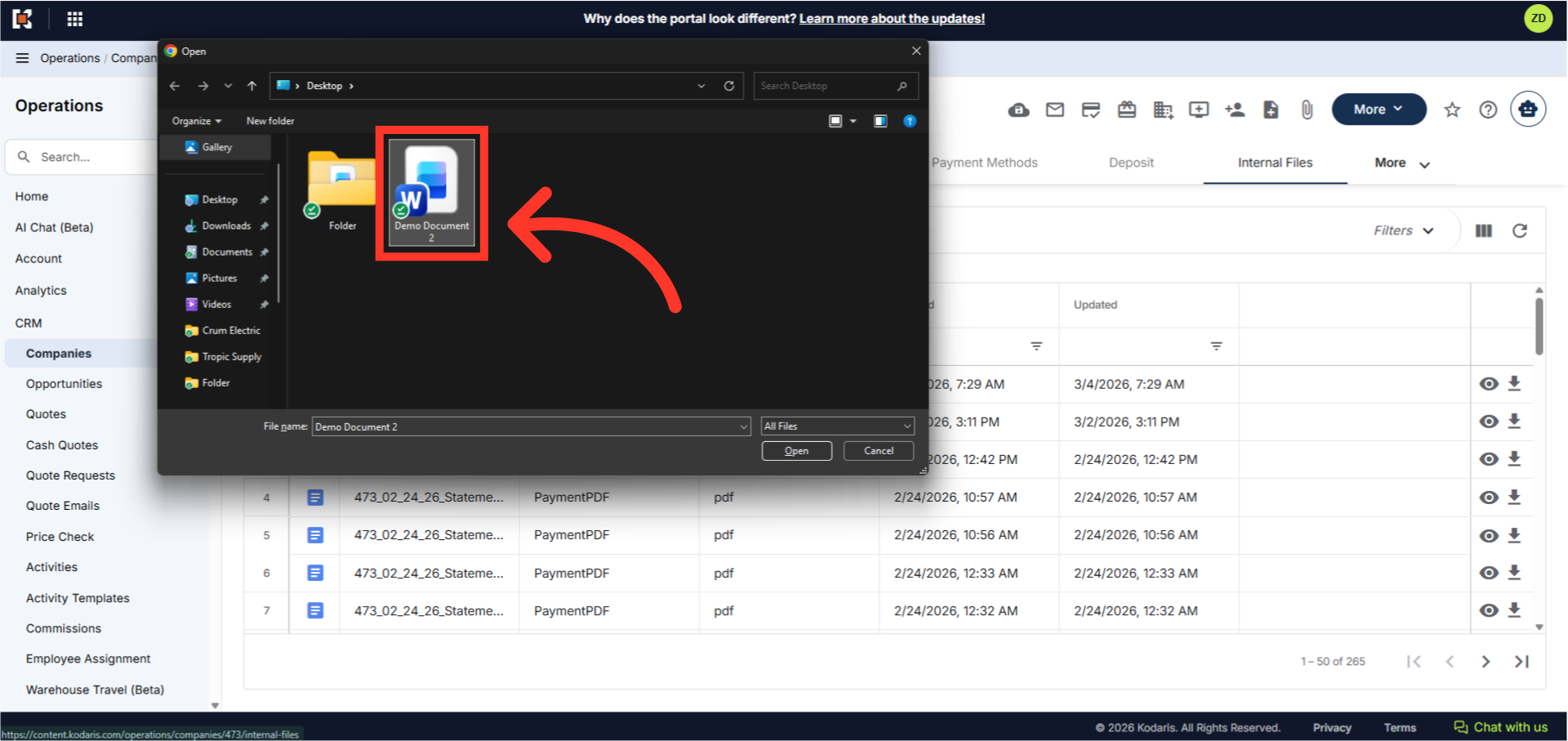This screenshot has height=741, width=1568.
Task: Click the dialog refresh icon
Action: tap(728, 86)
